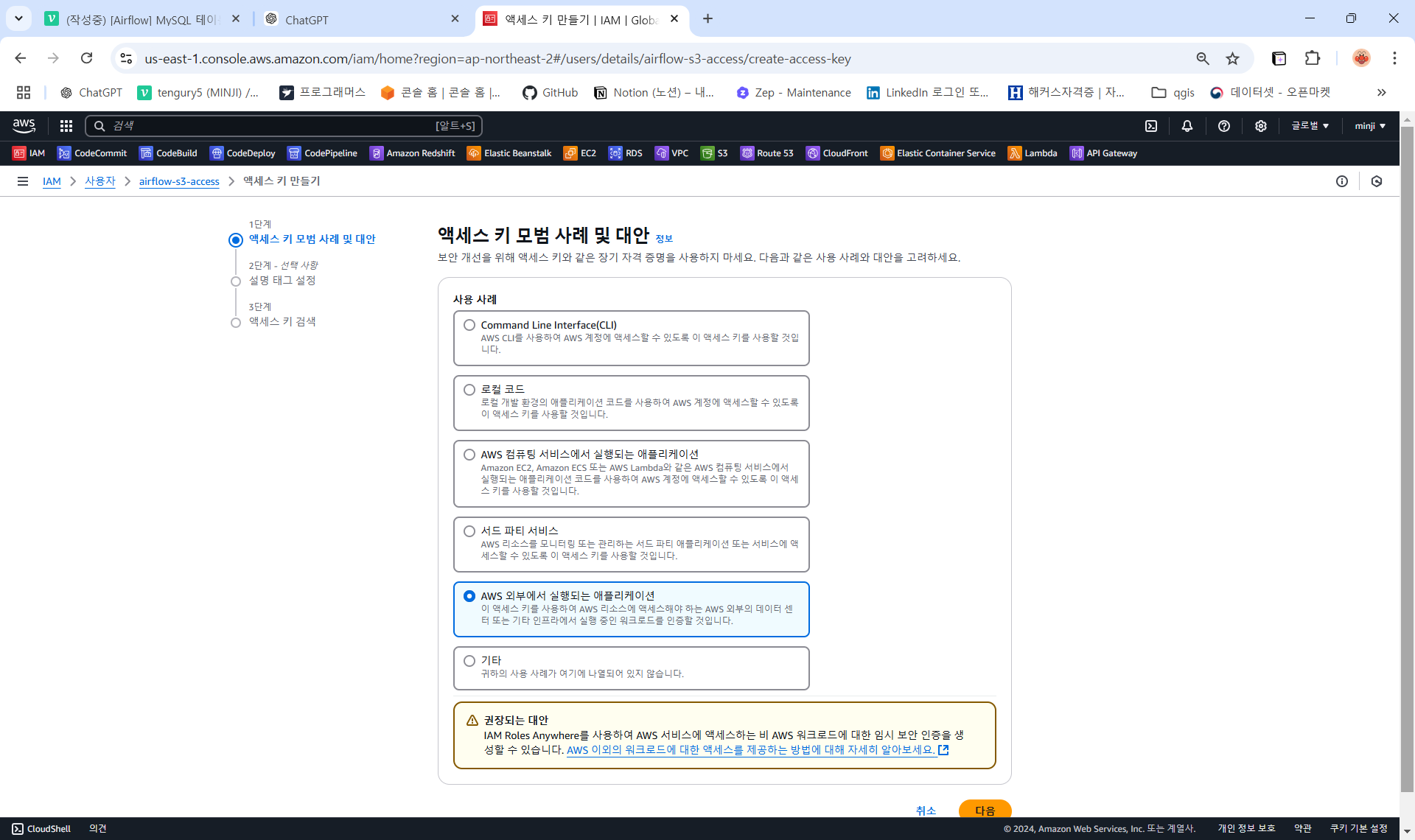The width and height of the screenshot is (1415, 840).
Task: Click the Lambda shortcut in favorites bar
Action: click(x=1032, y=153)
